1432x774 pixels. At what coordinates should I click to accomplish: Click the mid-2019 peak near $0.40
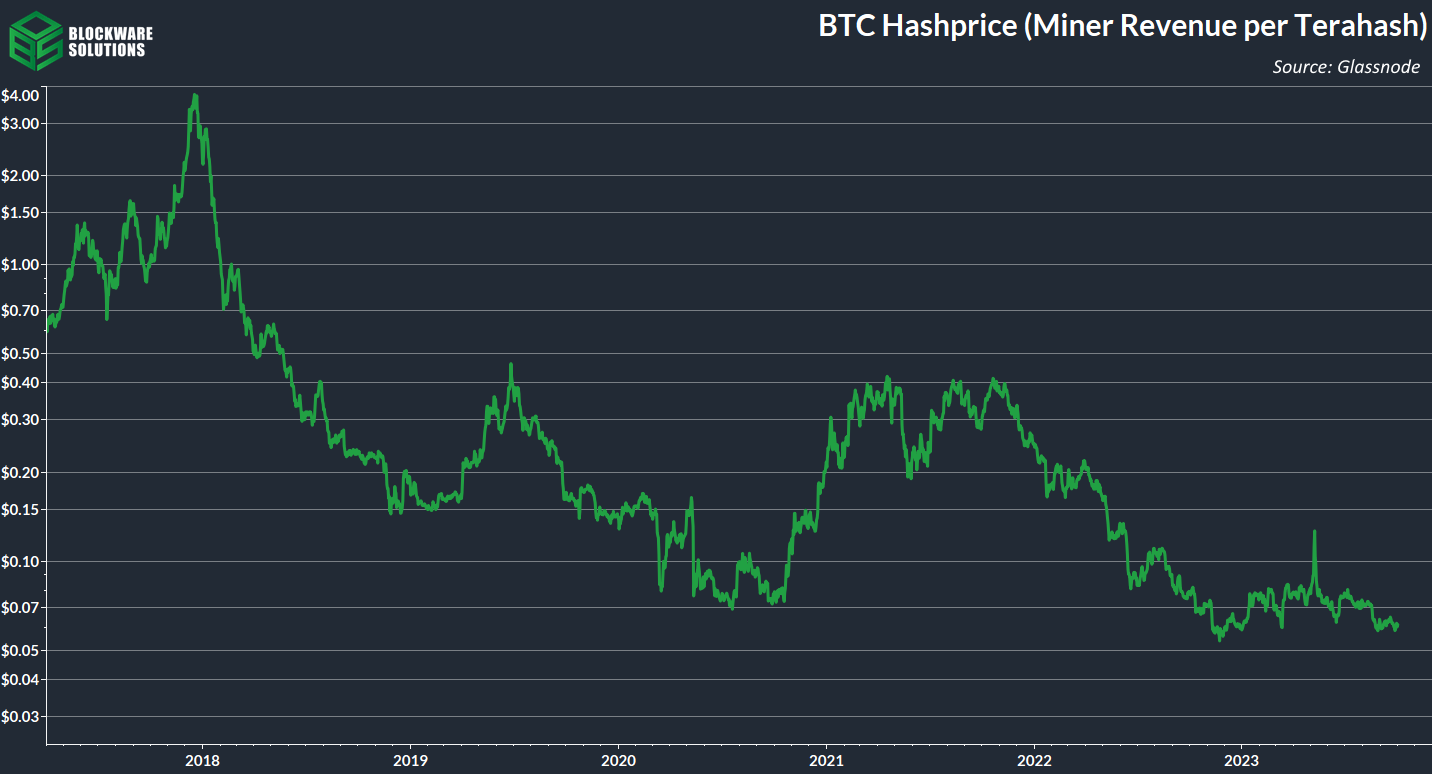tap(511, 366)
